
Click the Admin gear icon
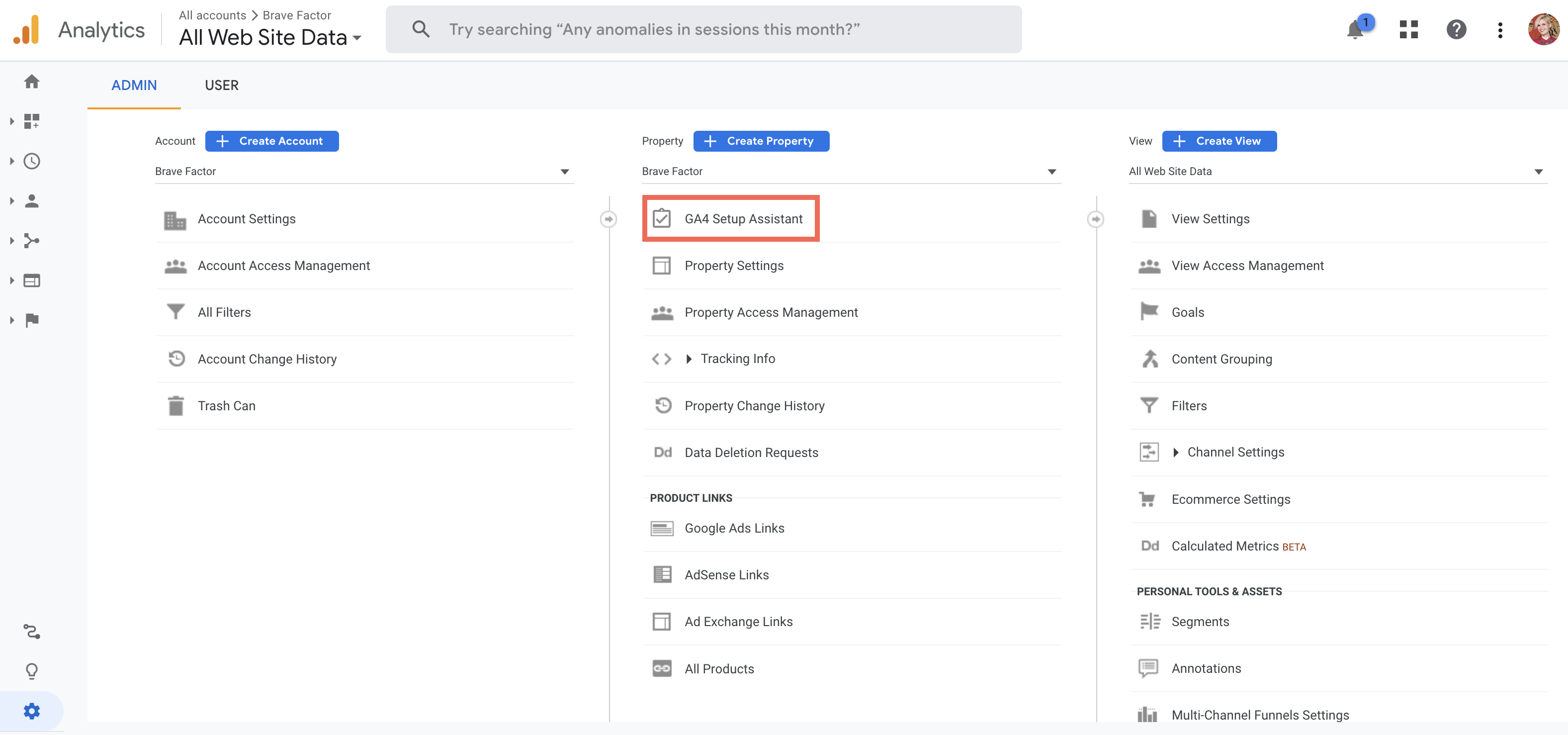click(32, 711)
